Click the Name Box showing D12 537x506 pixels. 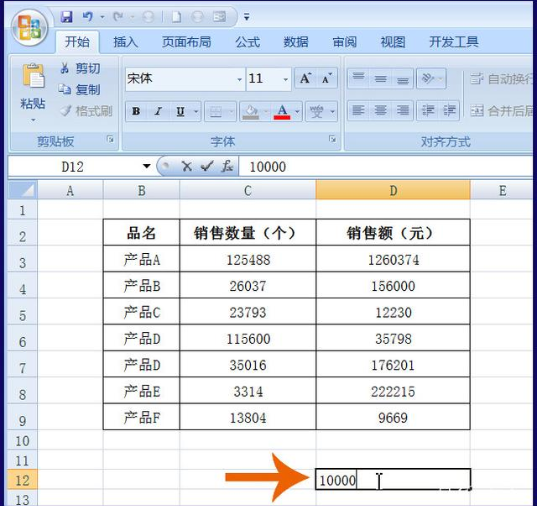[73, 167]
